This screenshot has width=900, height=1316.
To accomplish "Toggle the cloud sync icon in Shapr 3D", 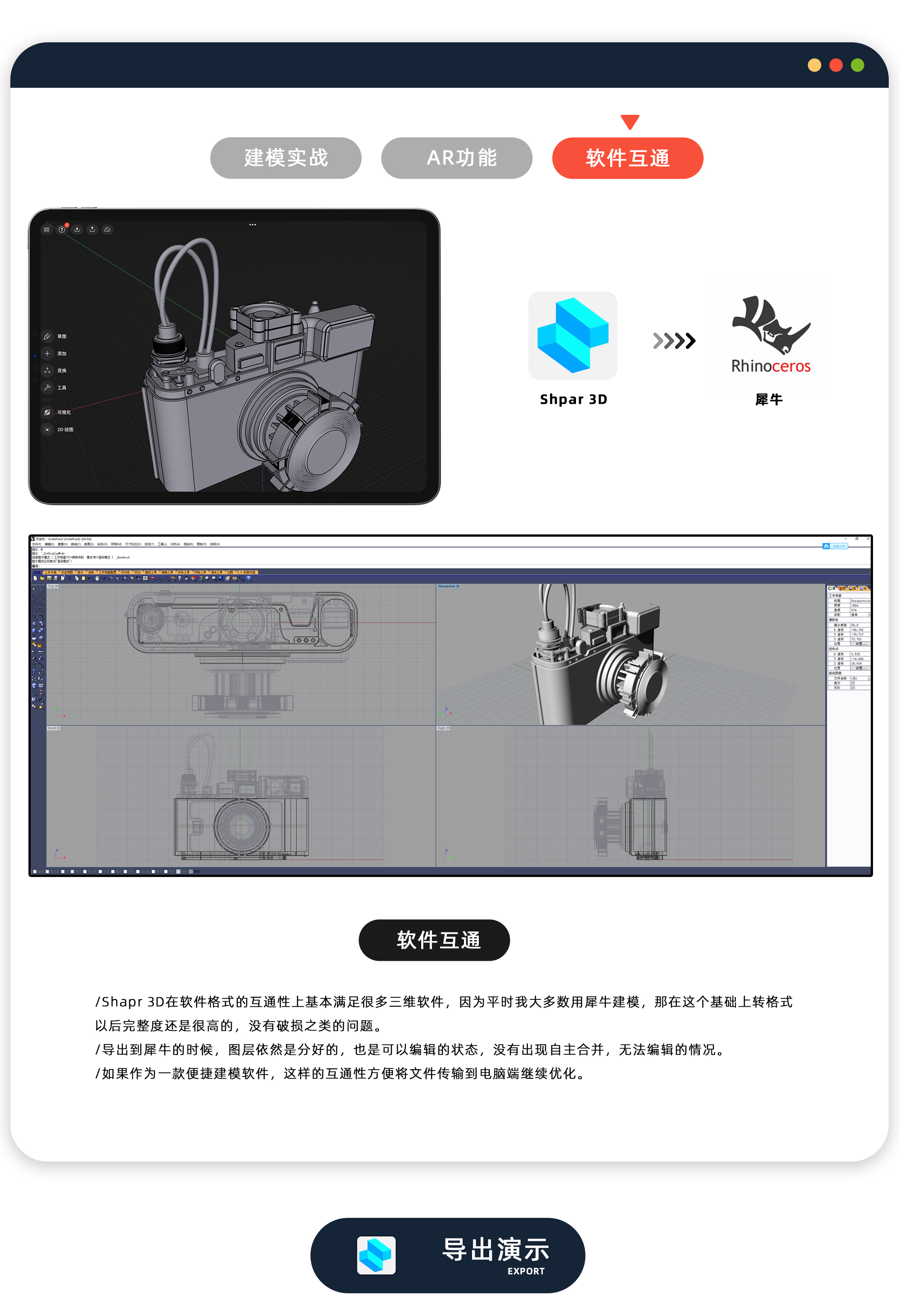I will 108,230.
